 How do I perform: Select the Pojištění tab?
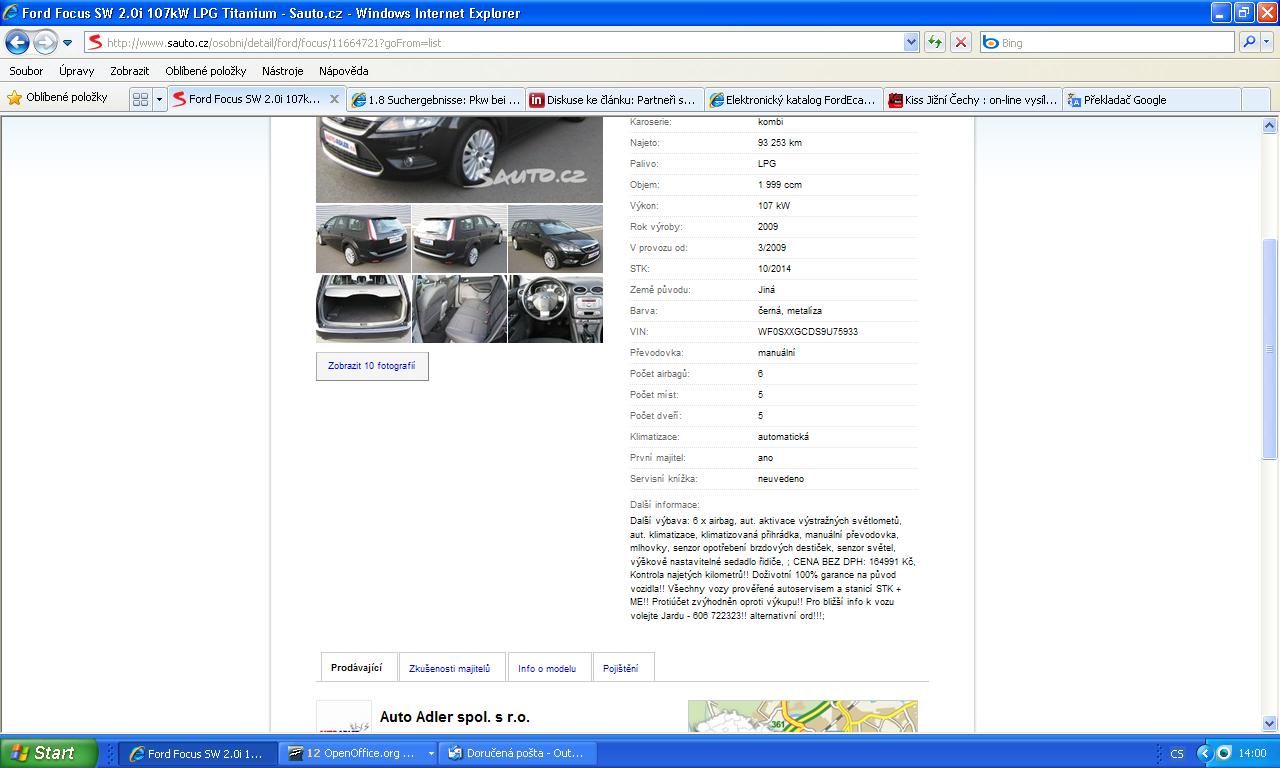point(620,668)
